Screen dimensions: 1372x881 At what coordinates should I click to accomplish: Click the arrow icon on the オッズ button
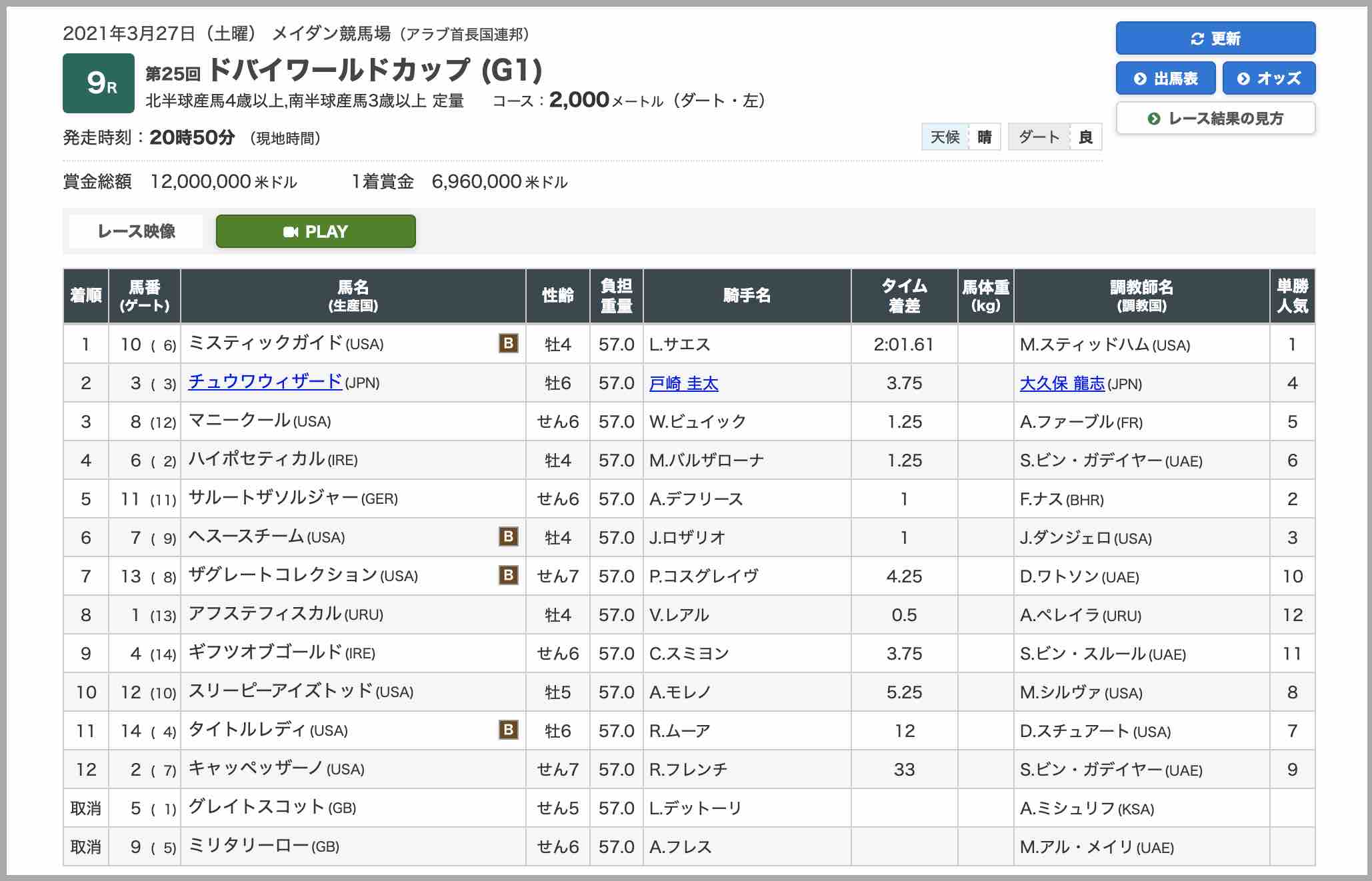point(1244,78)
